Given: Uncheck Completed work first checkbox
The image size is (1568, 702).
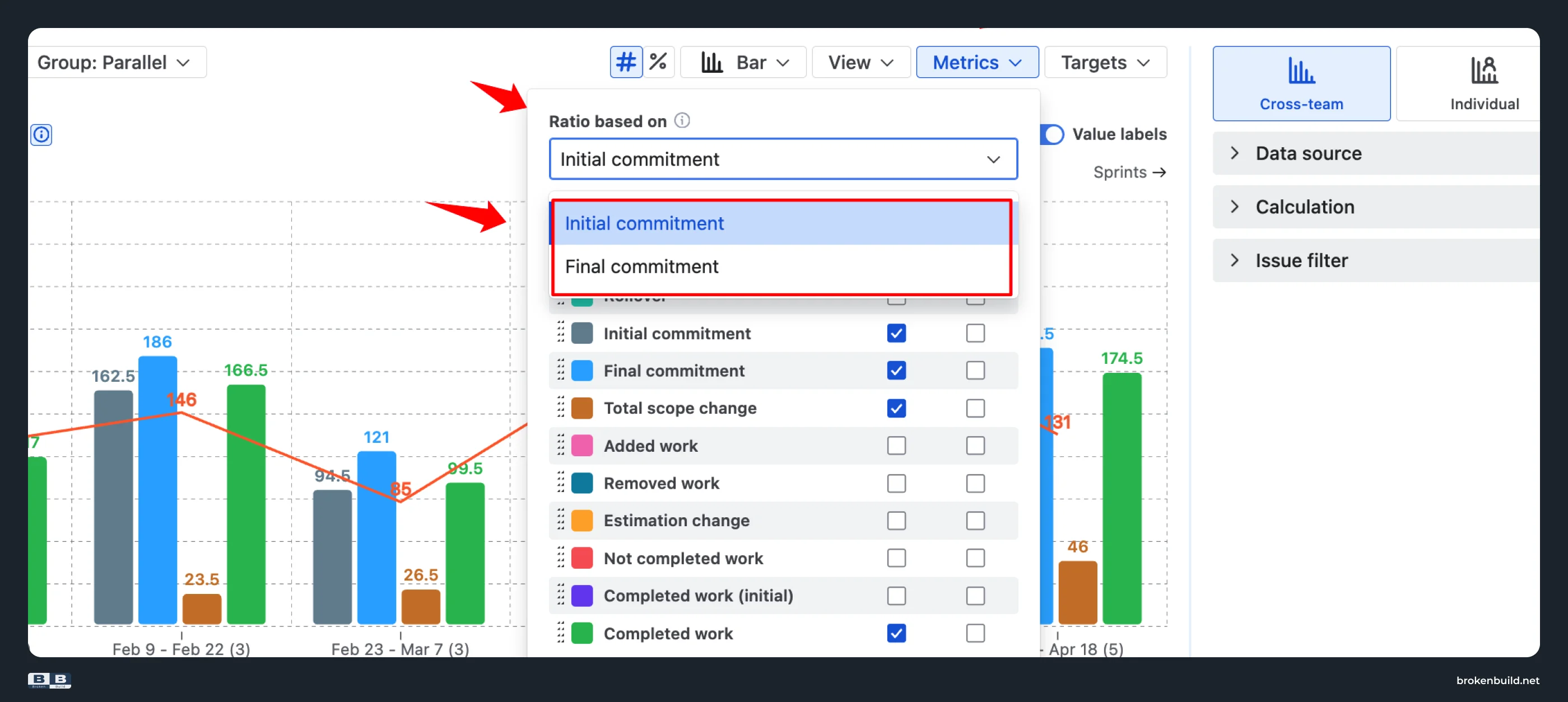Looking at the screenshot, I should coord(896,633).
